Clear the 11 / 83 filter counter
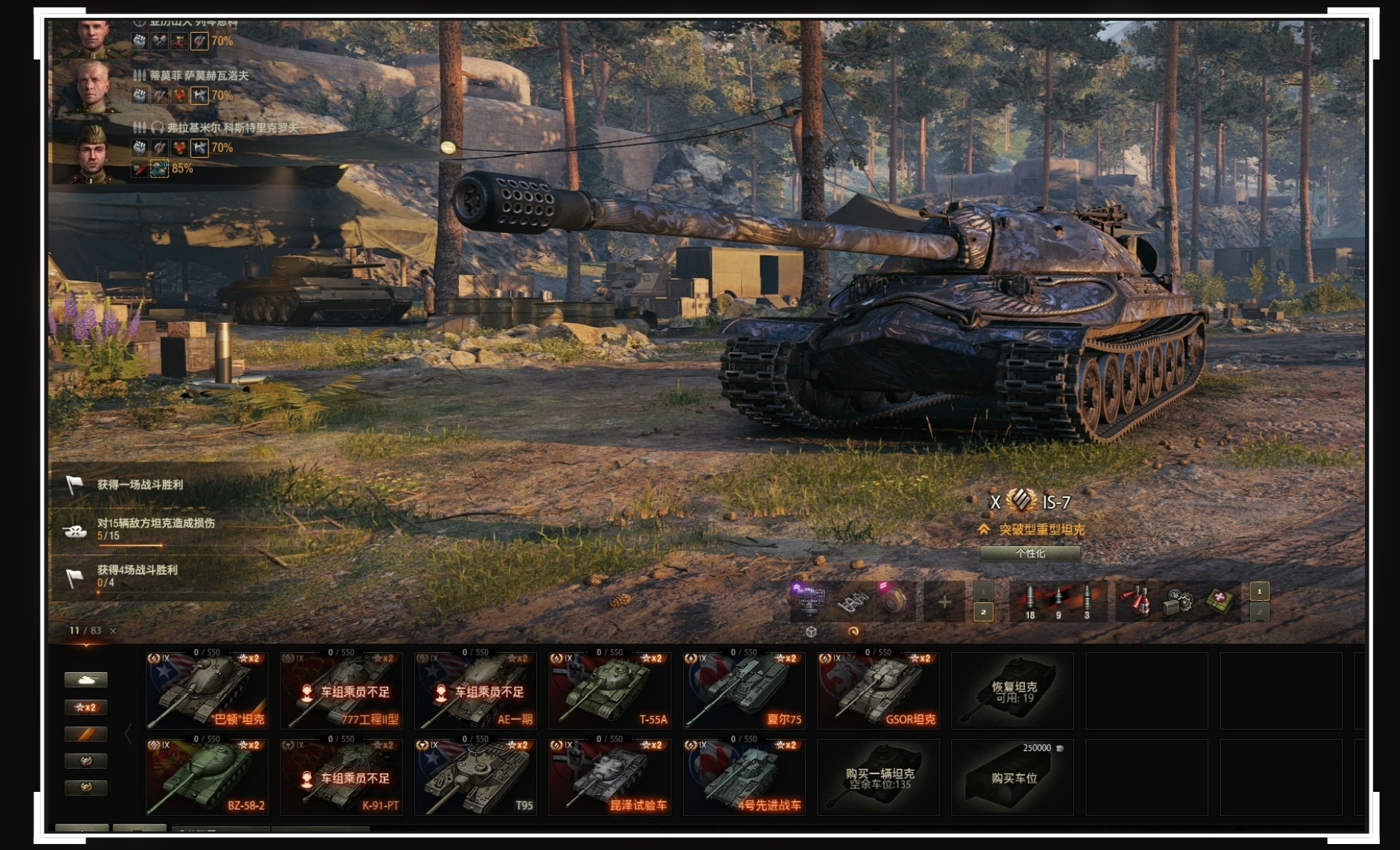 pos(113,630)
